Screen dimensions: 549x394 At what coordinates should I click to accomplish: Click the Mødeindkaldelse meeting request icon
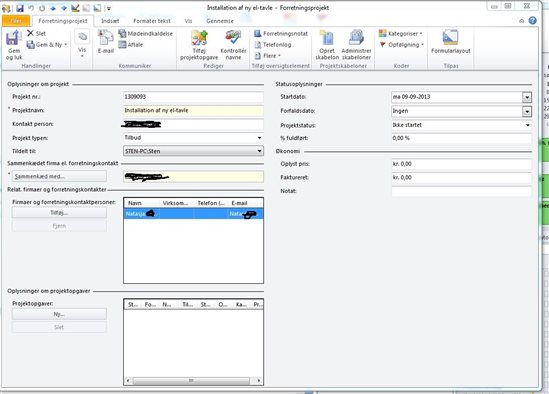[122, 34]
